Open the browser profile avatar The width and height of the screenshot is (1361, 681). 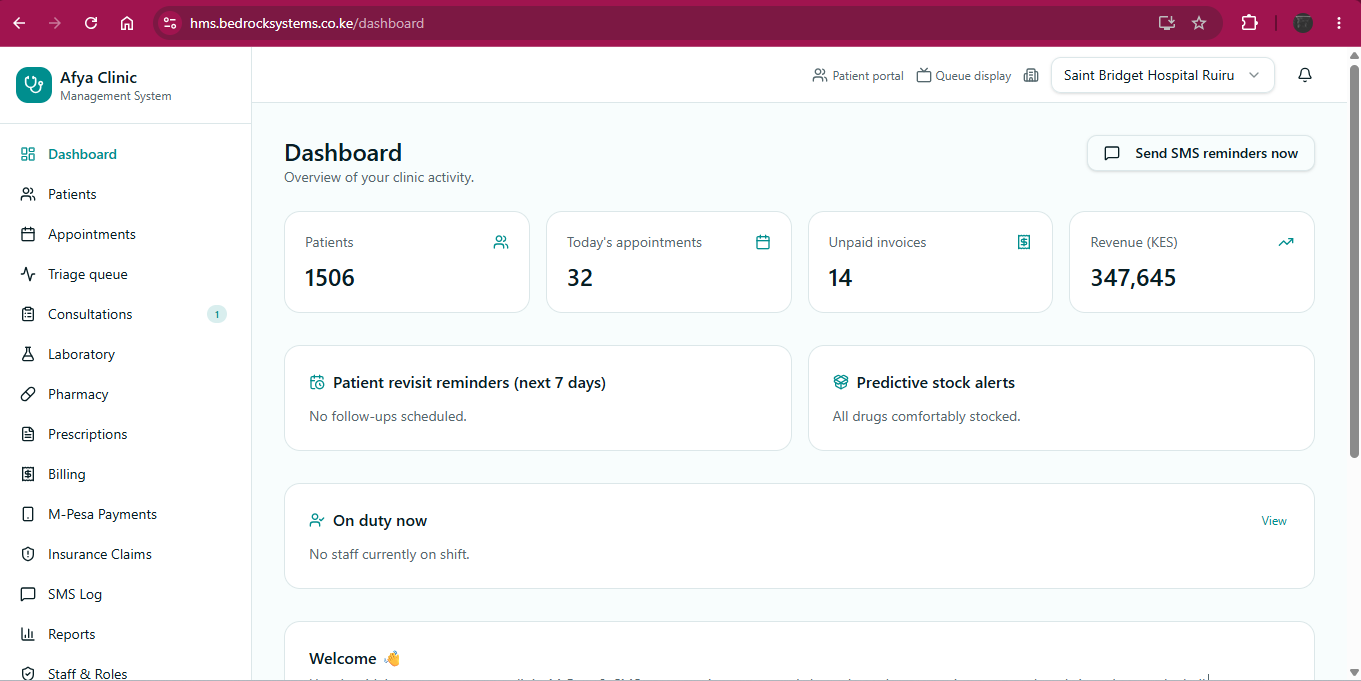[1303, 23]
